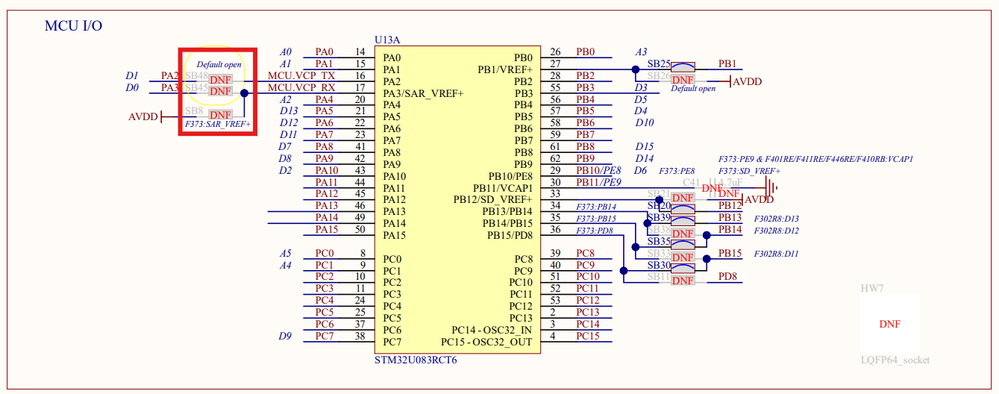The width and height of the screenshot is (999, 394).
Task: Click the PD8 net label beside SB11
Action: pos(729,277)
